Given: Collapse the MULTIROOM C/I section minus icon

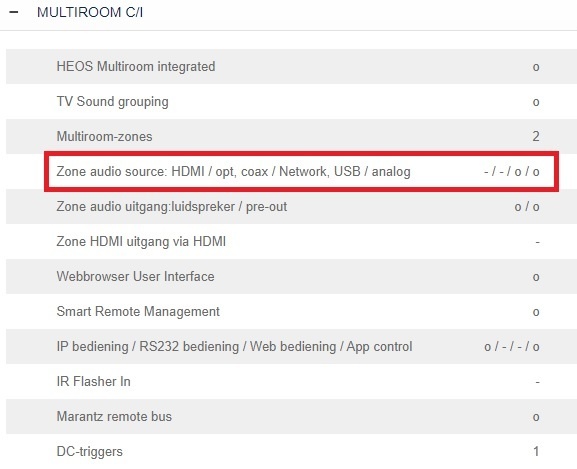Looking at the screenshot, I should coord(14,13).
